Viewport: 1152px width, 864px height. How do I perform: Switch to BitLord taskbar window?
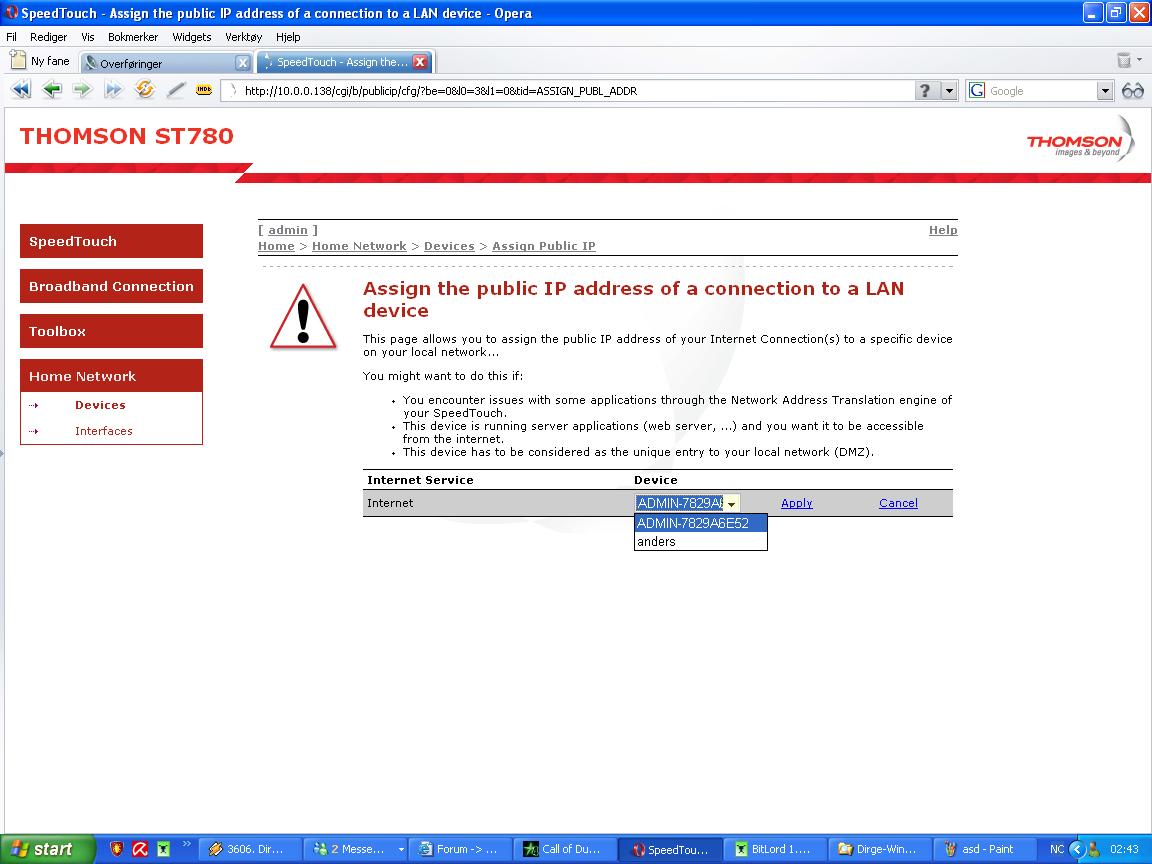point(773,849)
